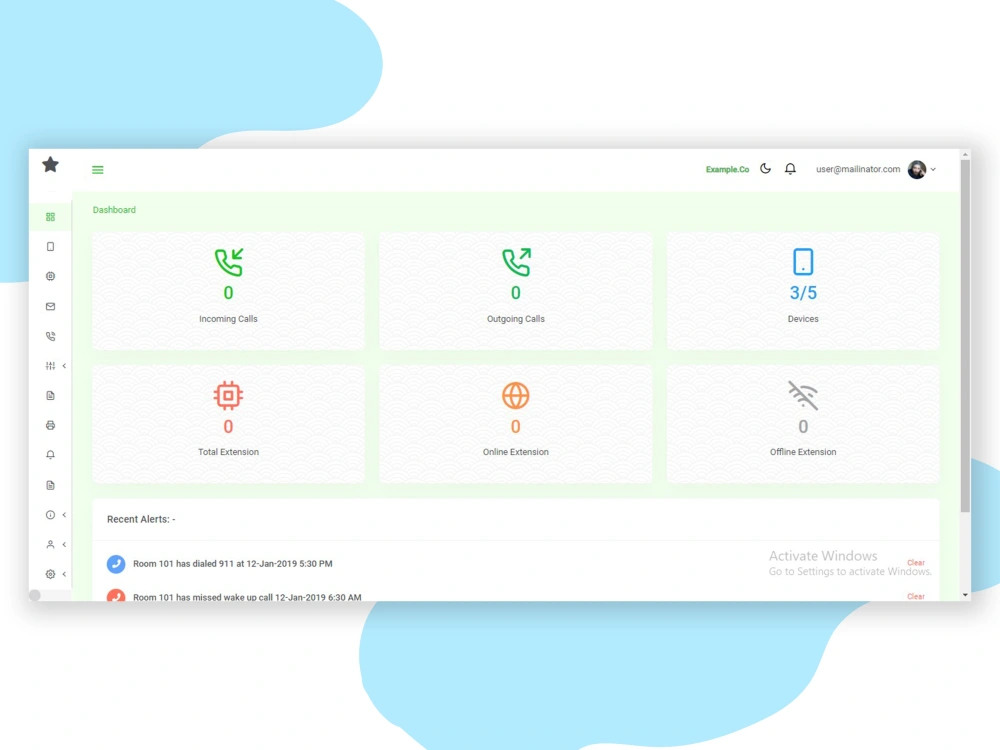Image resolution: width=1000 pixels, height=750 pixels.
Task: Select the Dashboard breadcrumb label
Action: click(x=113, y=210)
